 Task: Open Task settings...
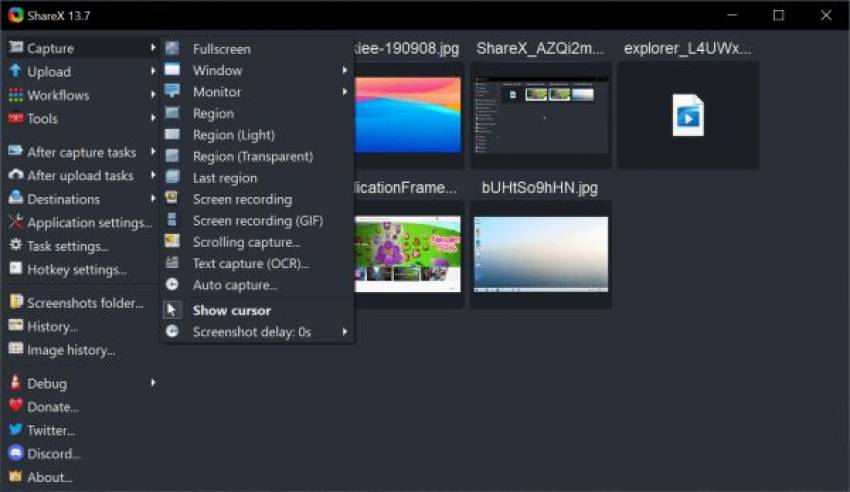coord(81,245)
